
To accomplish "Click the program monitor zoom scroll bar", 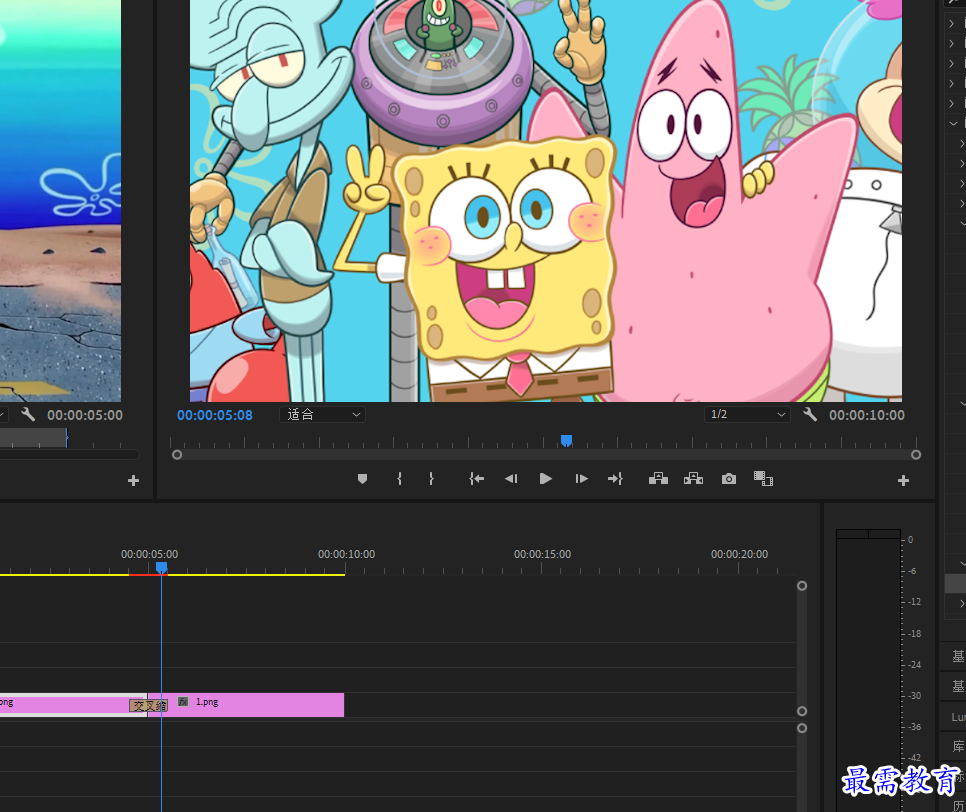I will [546, 455].
